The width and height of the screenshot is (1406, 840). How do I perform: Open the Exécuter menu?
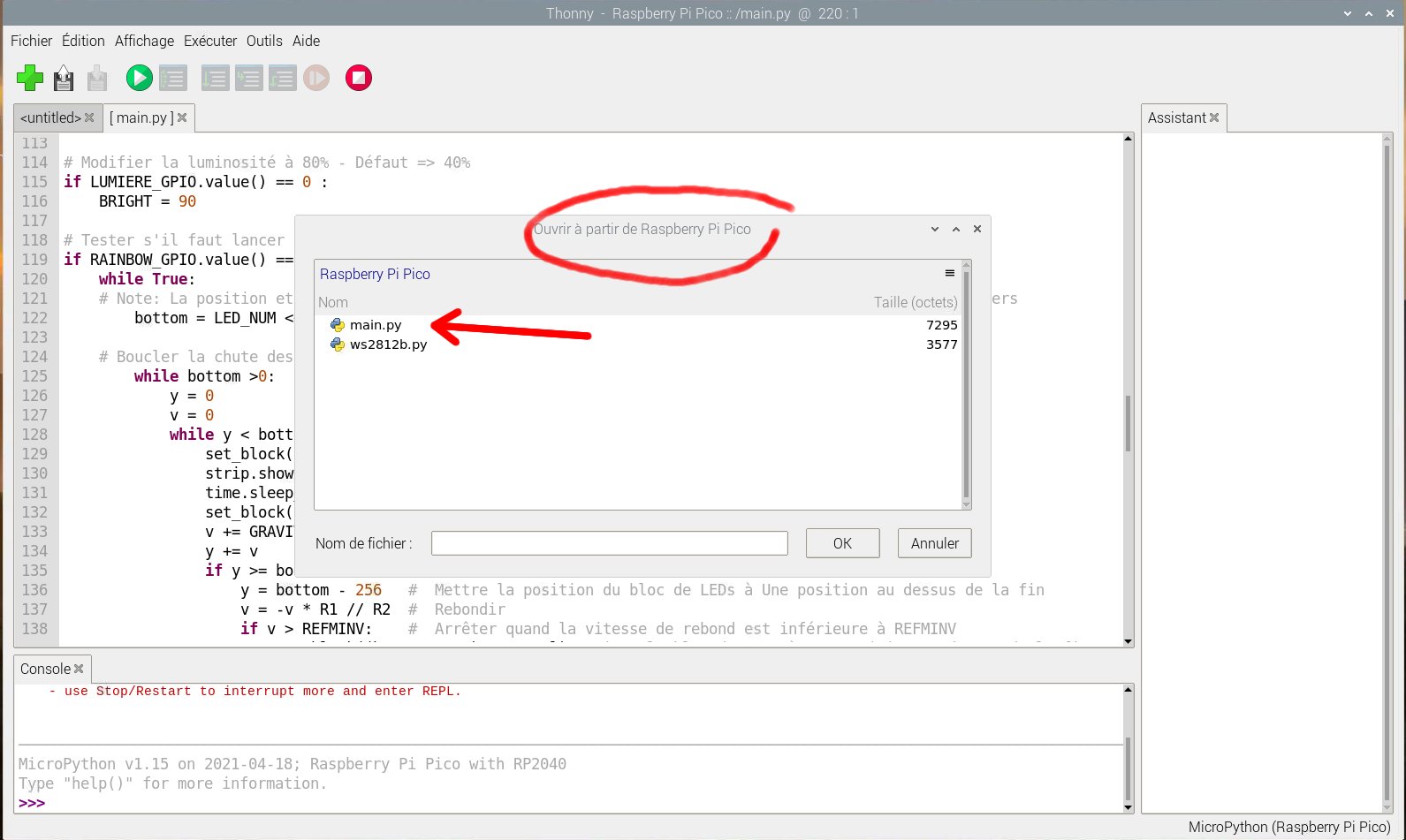point(210,41)
